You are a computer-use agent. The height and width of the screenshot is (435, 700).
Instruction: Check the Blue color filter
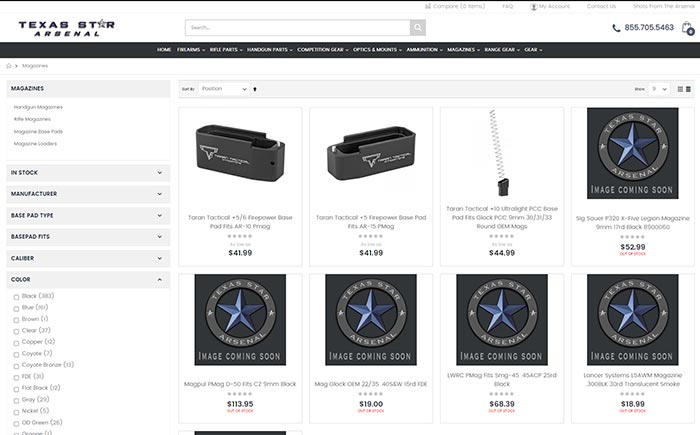17,309
